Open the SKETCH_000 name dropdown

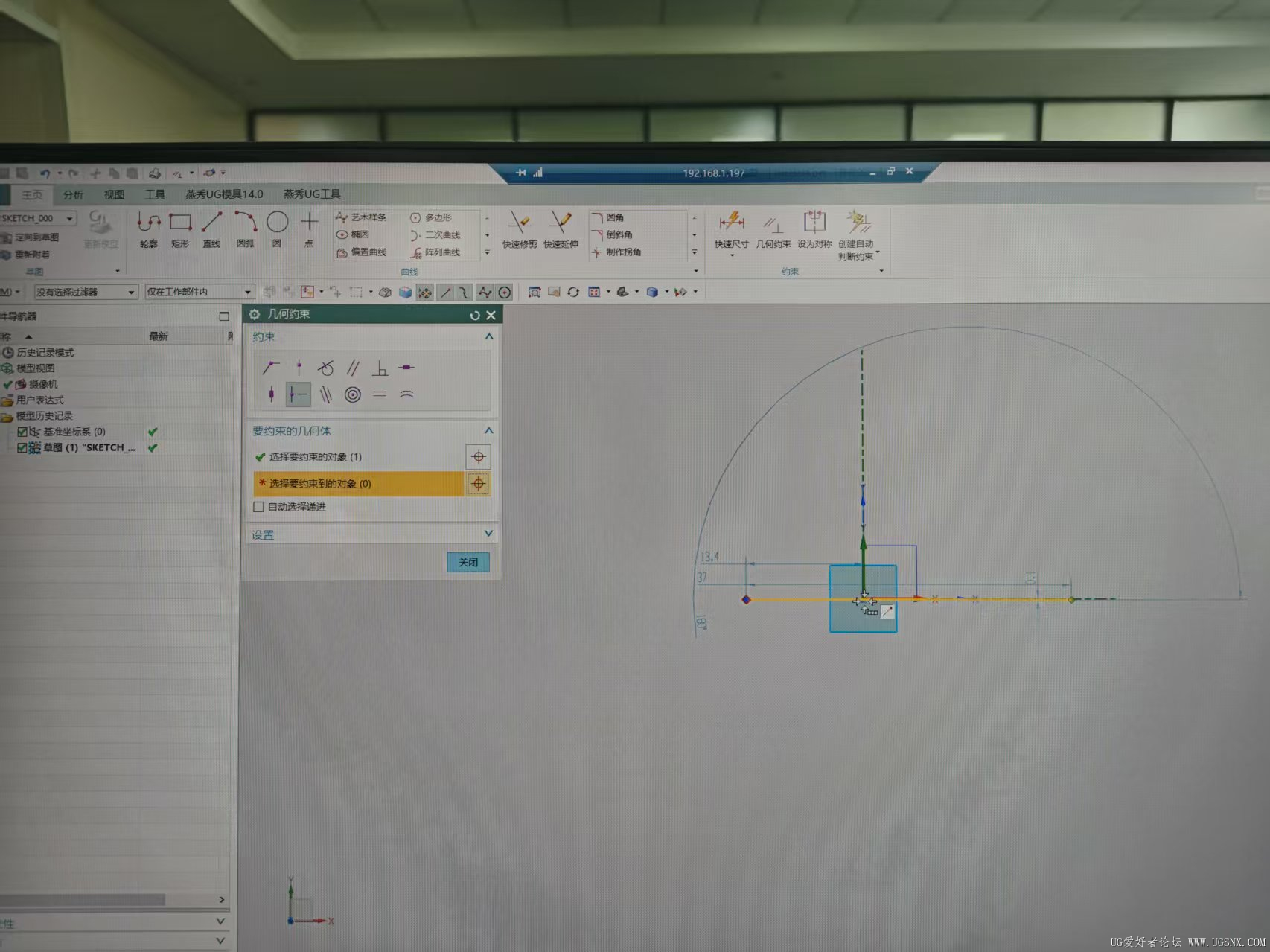pos(69,218)
